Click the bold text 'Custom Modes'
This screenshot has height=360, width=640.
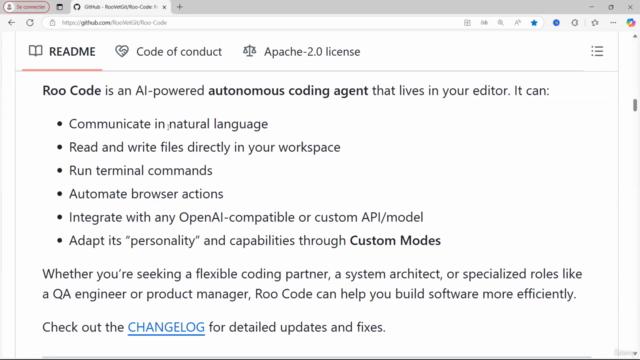click(x=395, y=240)
